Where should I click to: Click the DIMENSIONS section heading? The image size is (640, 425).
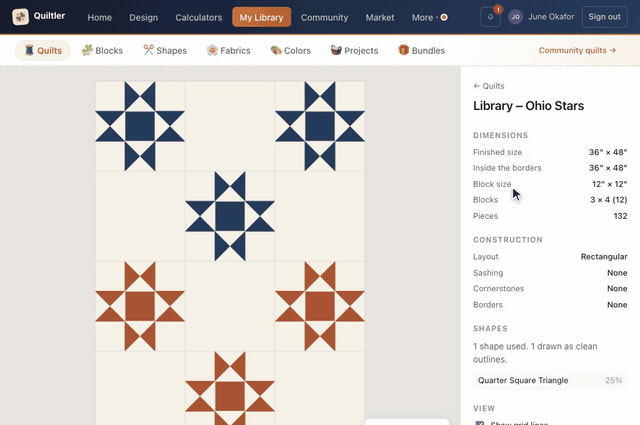[500, 135]
